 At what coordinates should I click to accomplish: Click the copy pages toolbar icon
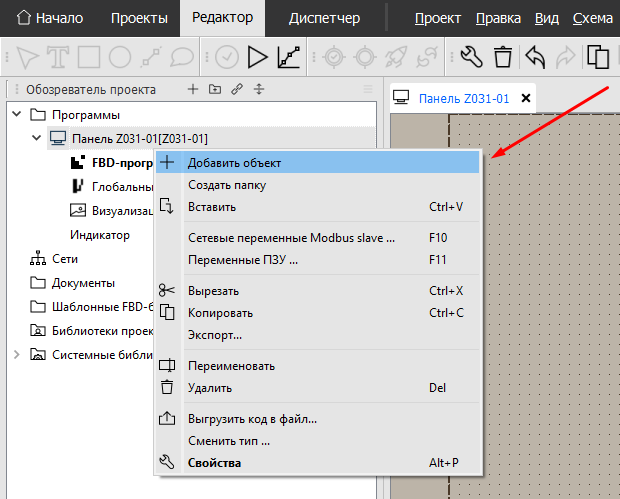pos(599,57)
